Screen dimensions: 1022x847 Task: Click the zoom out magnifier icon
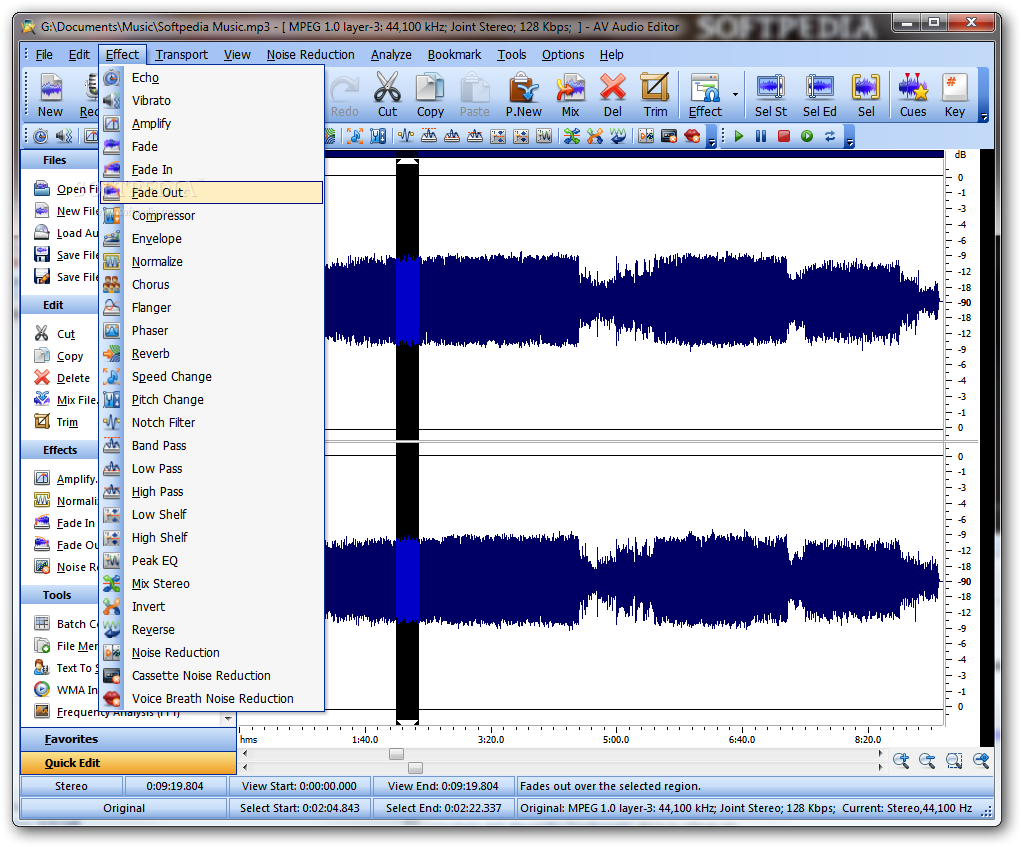pyautogui.click(x=927, y=760)
